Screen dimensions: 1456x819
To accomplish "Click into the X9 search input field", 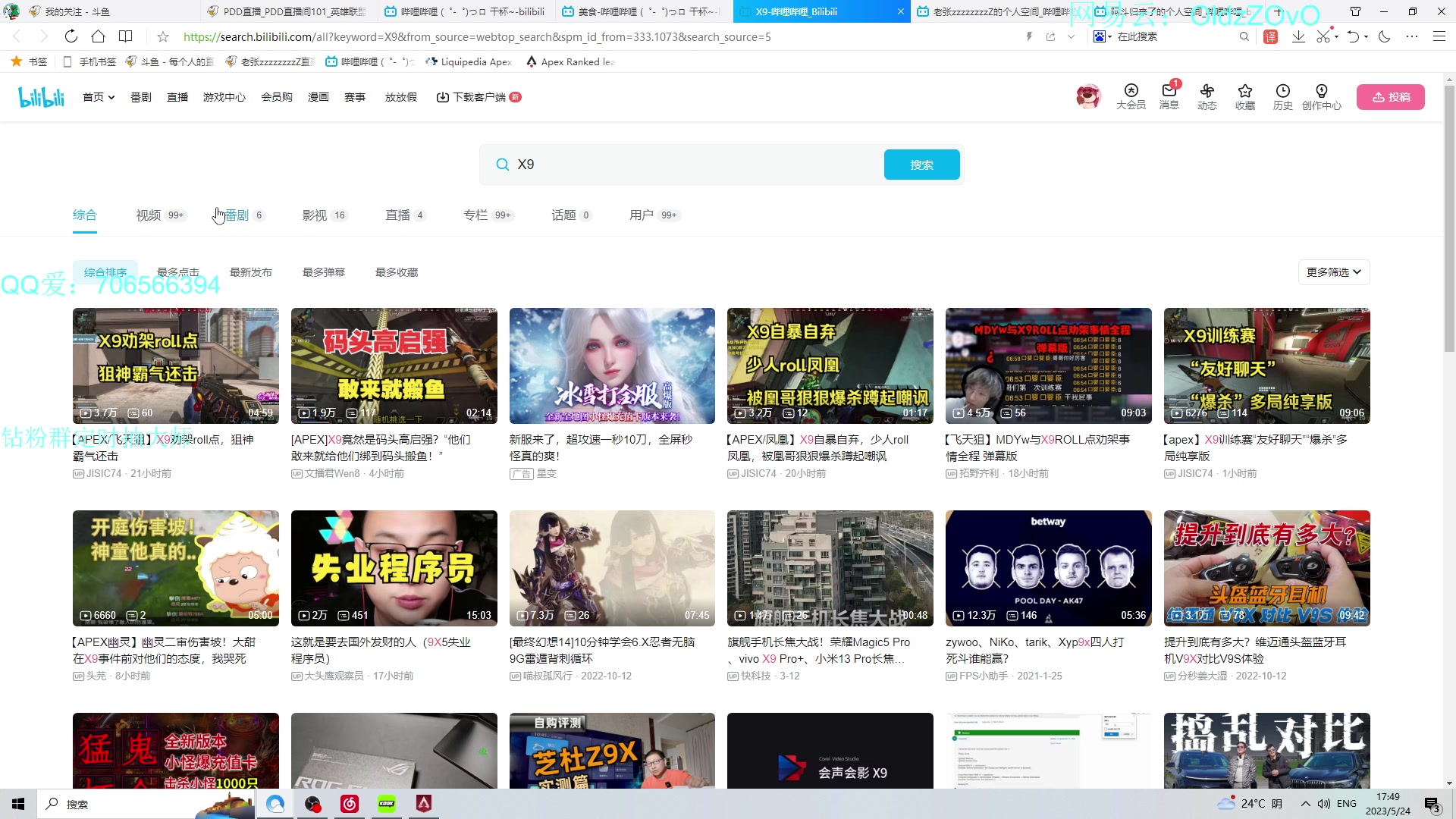I will (694, 165).
